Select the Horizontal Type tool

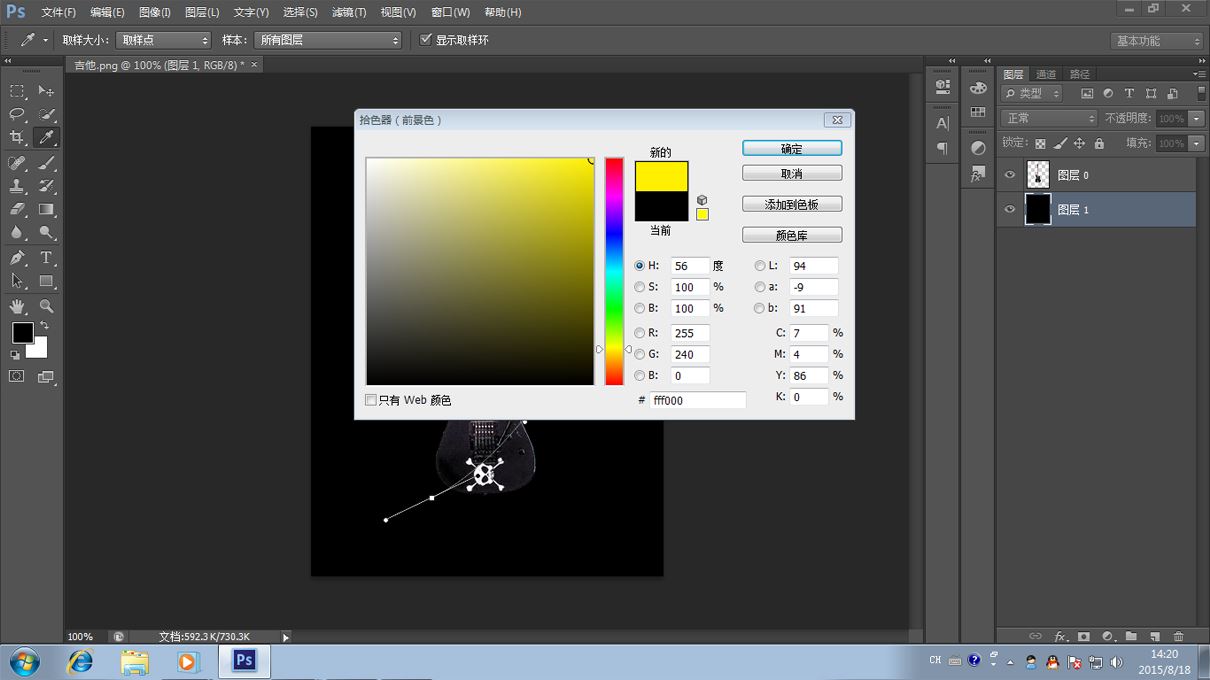46,258
